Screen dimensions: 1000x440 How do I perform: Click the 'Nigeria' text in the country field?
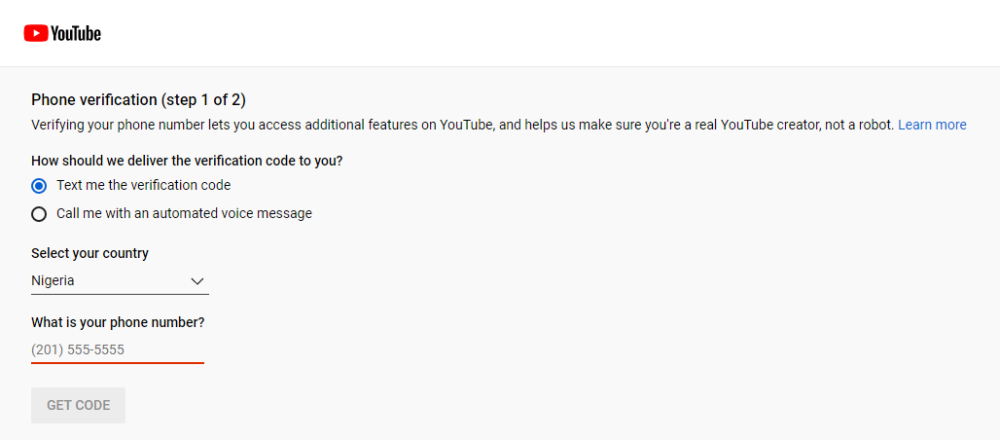[53, 281]
